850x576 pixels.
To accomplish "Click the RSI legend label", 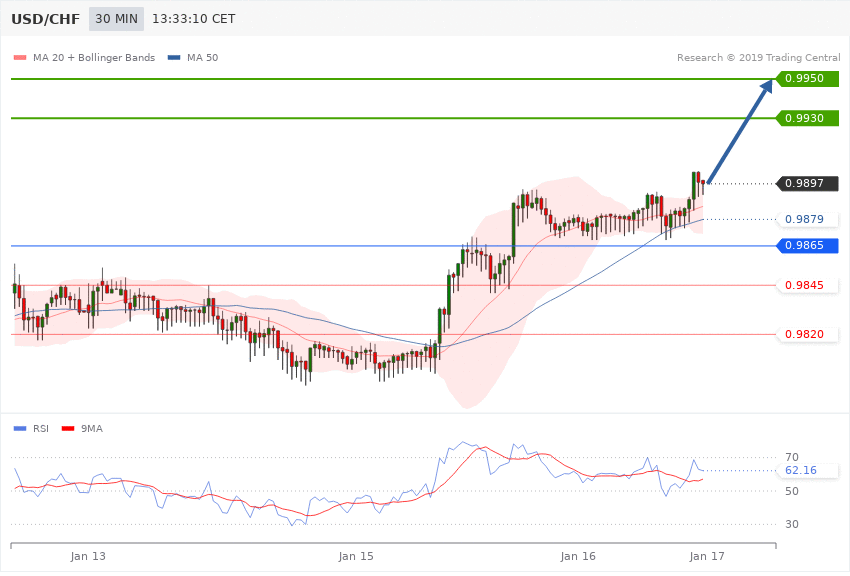I will pos(41,429).
